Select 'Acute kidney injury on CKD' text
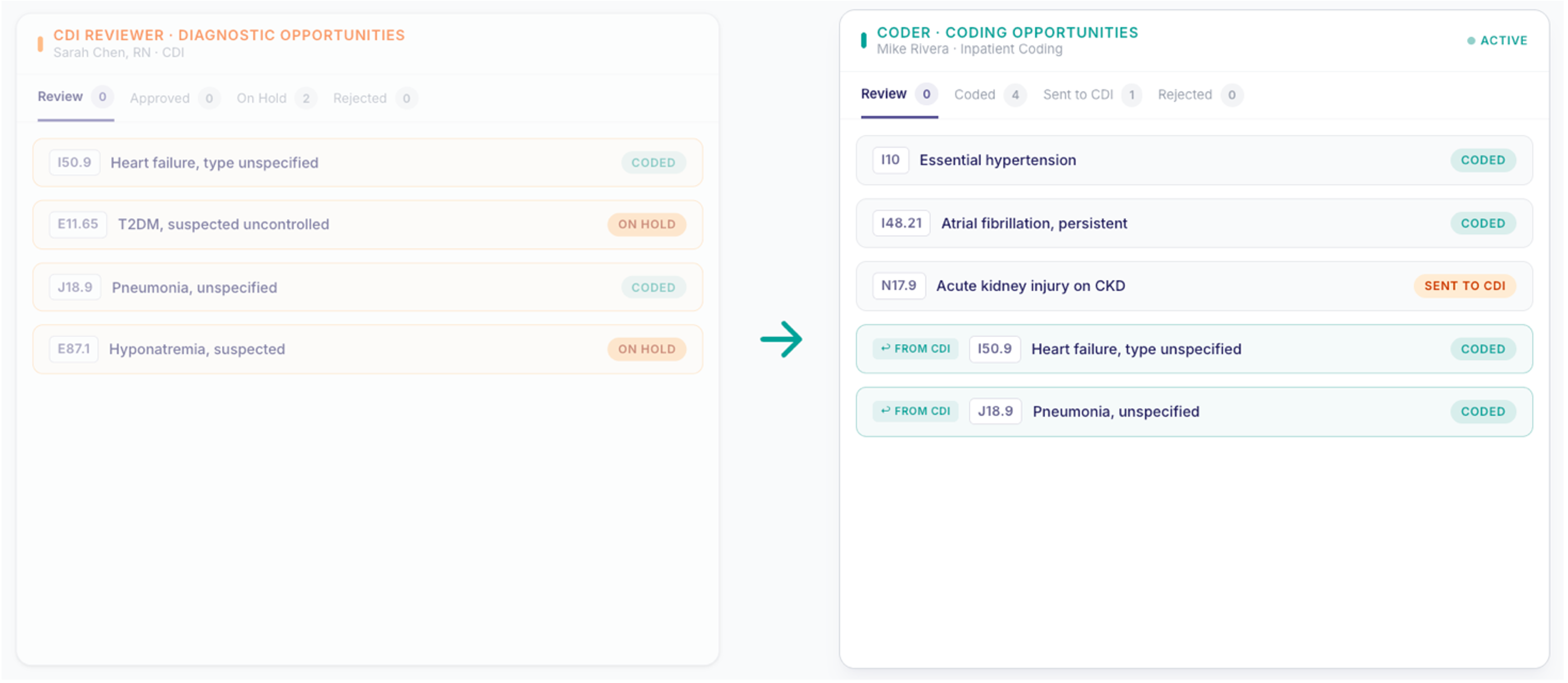Screen dimensions: 1568x683 tap(1030, 286)
